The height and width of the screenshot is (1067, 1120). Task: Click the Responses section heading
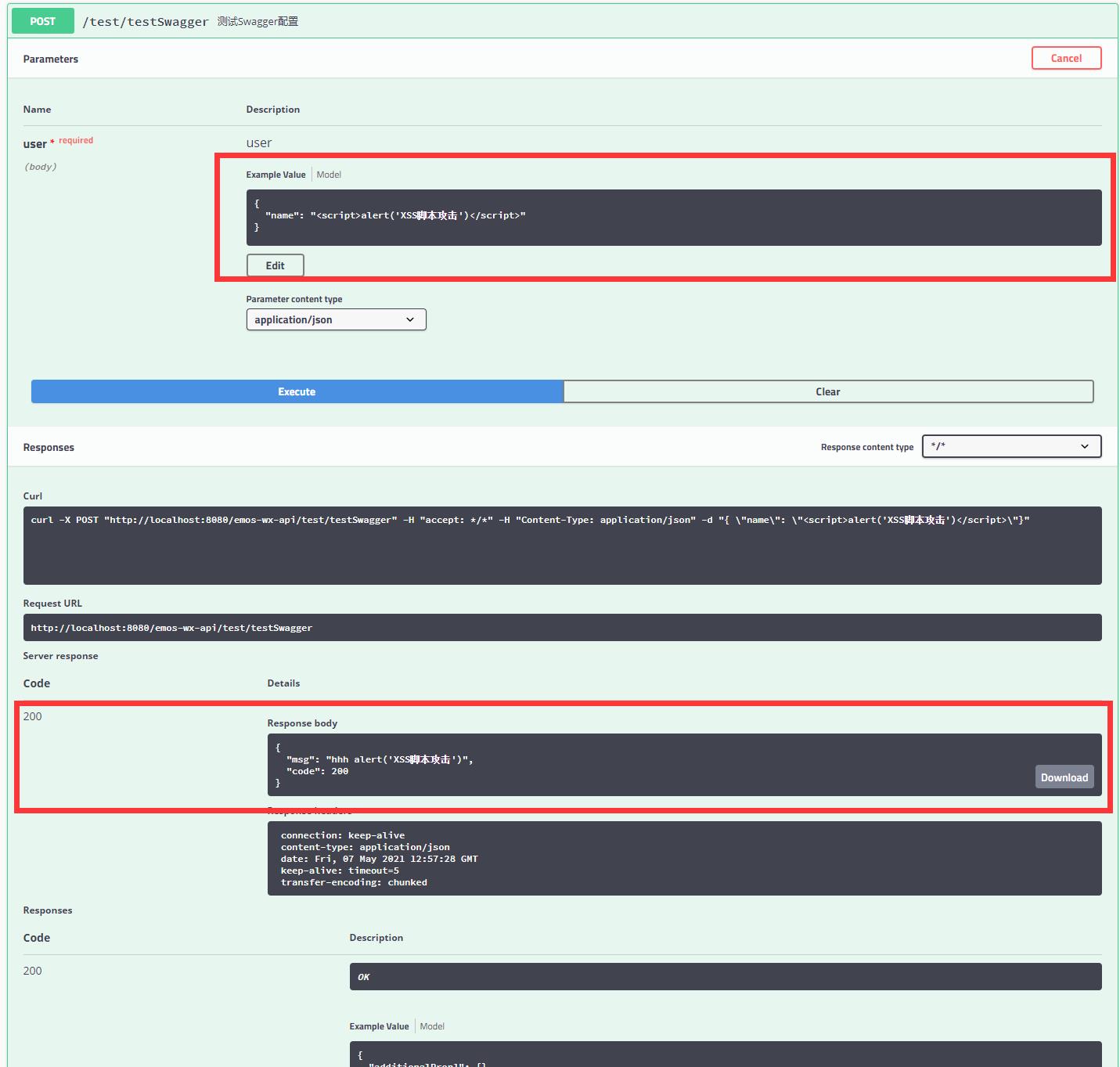point(49,447)
